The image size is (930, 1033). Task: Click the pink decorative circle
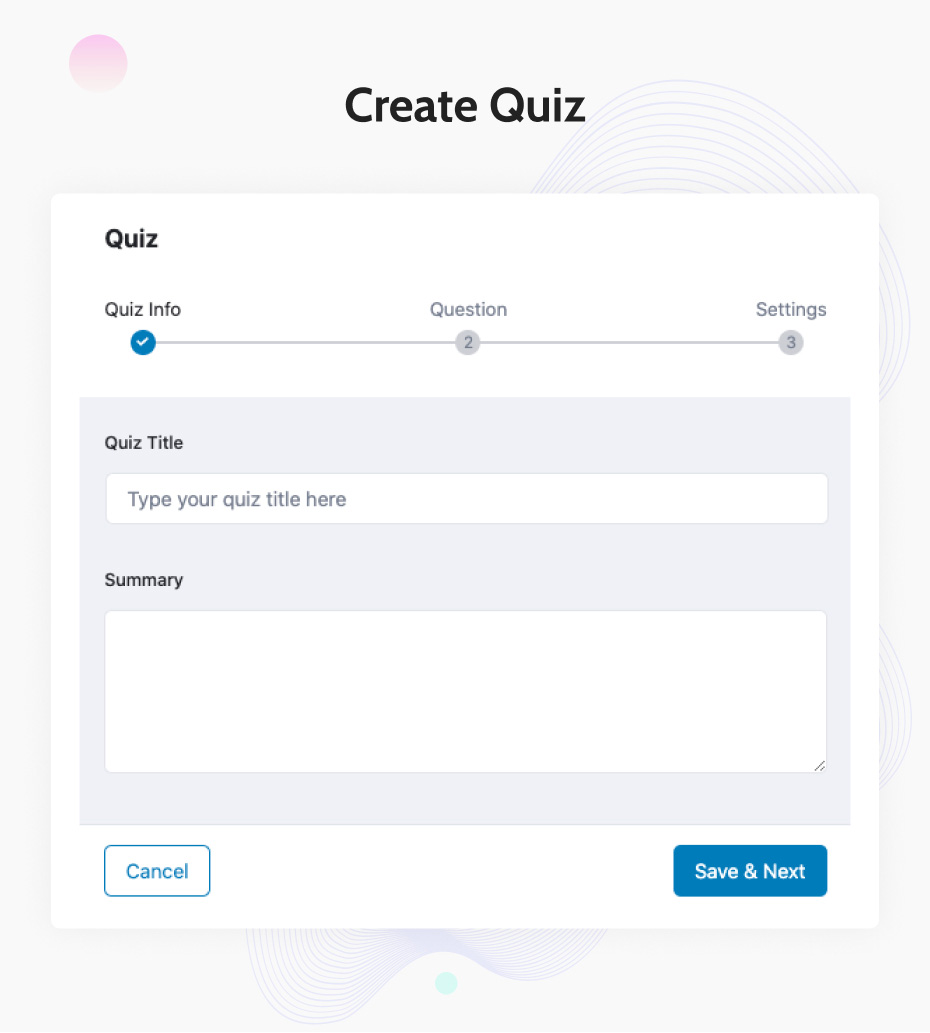coord(98,63)
